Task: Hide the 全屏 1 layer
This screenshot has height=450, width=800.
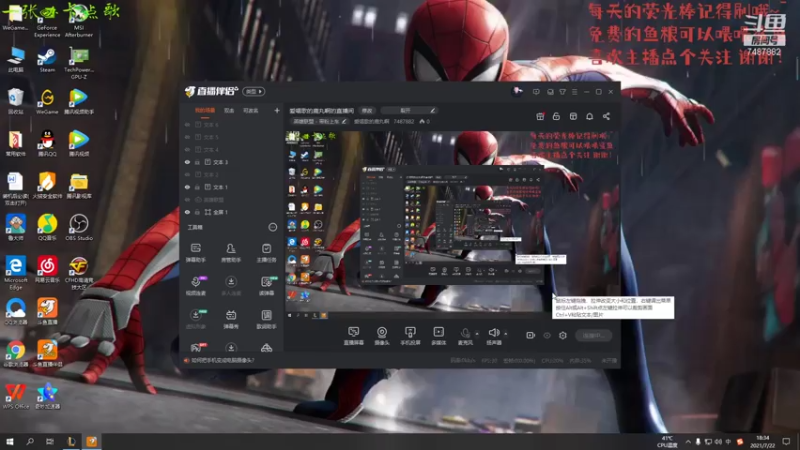Action: (x=187, y=212)
